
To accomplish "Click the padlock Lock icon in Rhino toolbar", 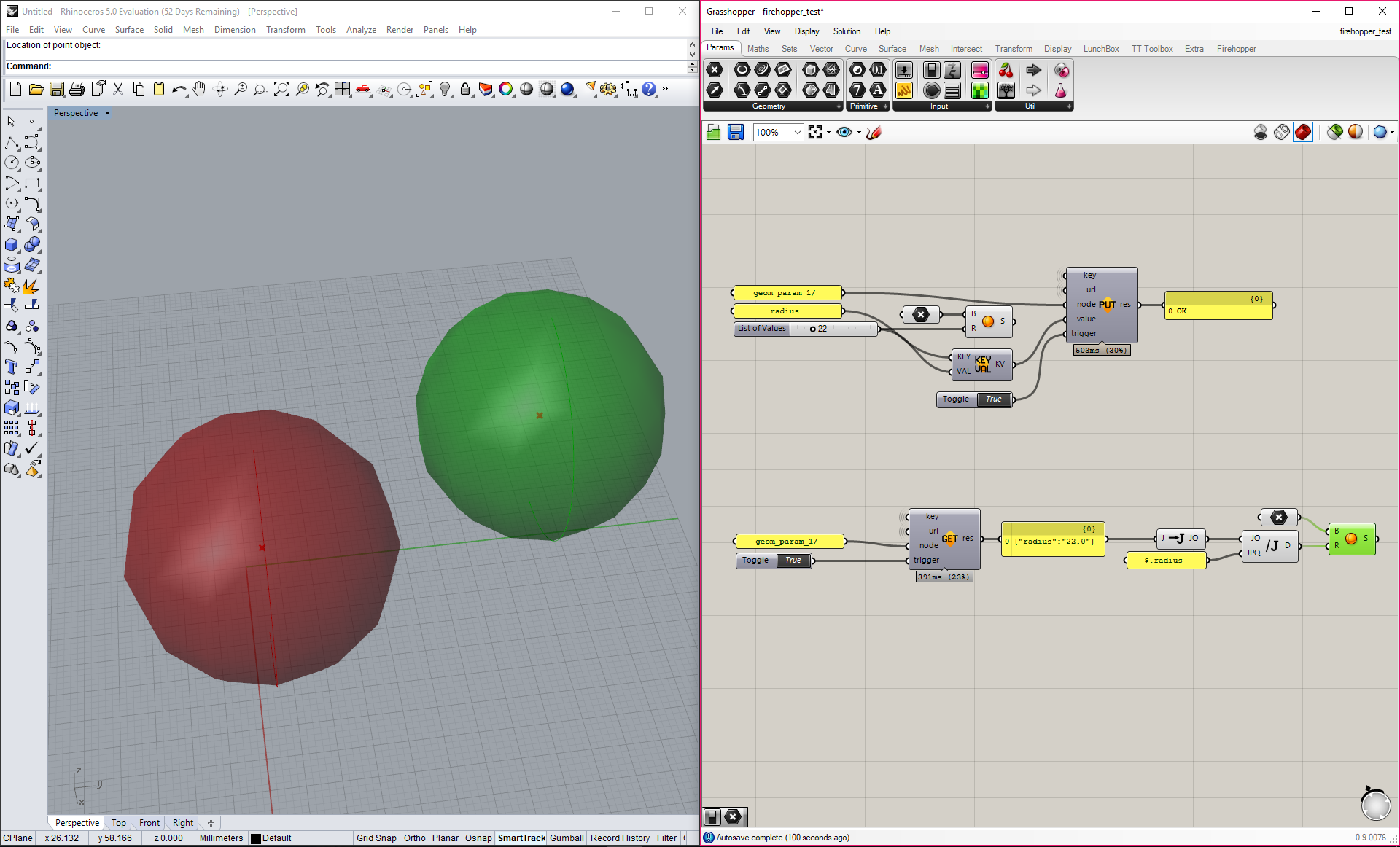I will pyautogui.click(x=465, y=90).
